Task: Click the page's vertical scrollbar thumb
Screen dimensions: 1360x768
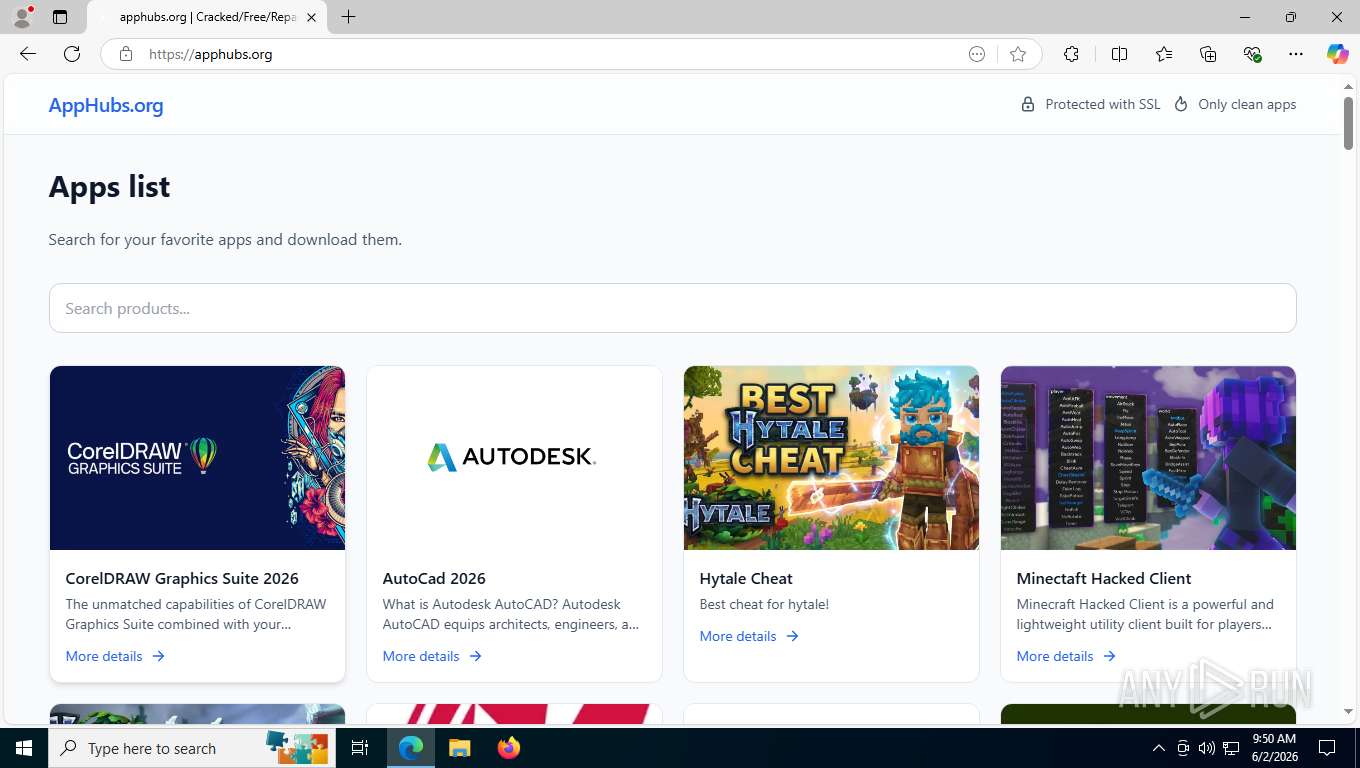Action: click(1348, 123)
